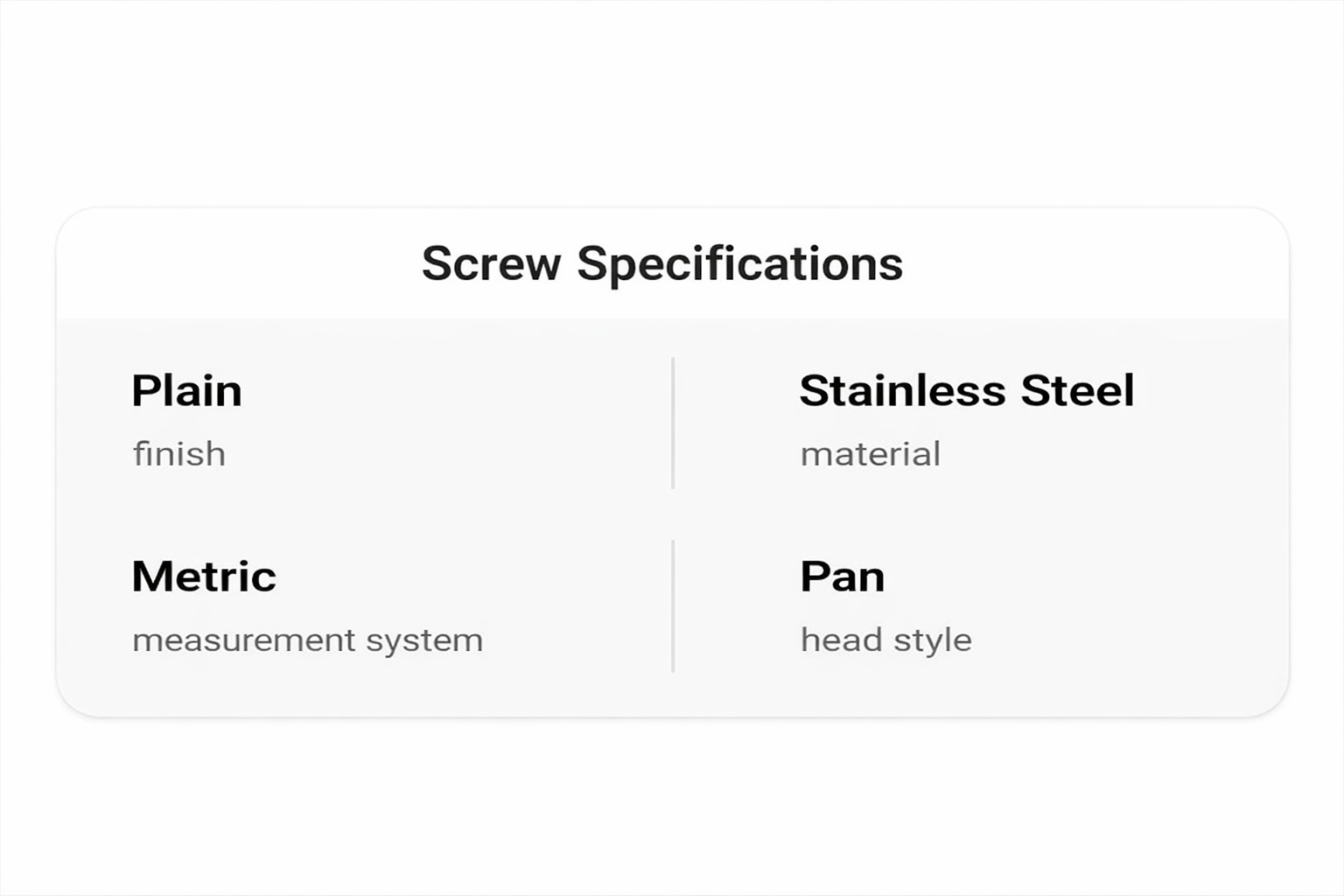Image resolution: width=1344 pixels, height=896 pixels.
Task: Select the Pan head style value
Action: [842, 577]
